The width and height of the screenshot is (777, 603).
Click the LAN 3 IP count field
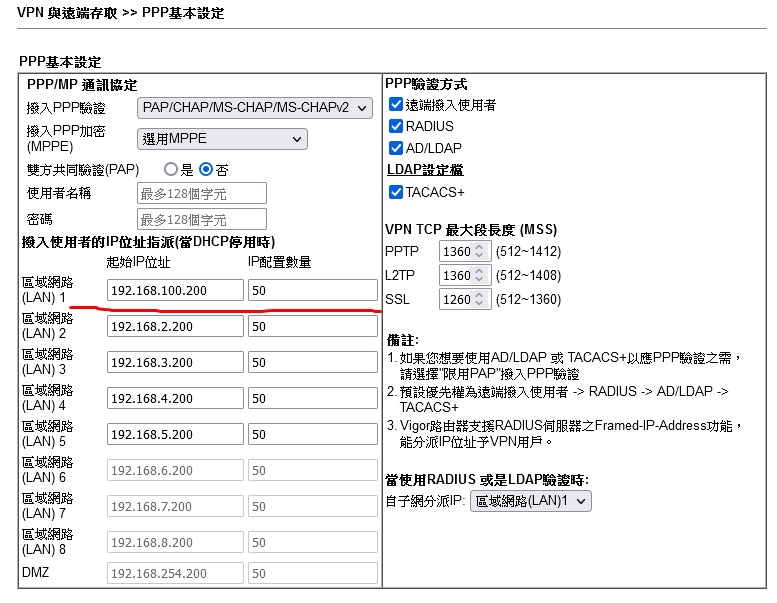(x=312, y=363)
